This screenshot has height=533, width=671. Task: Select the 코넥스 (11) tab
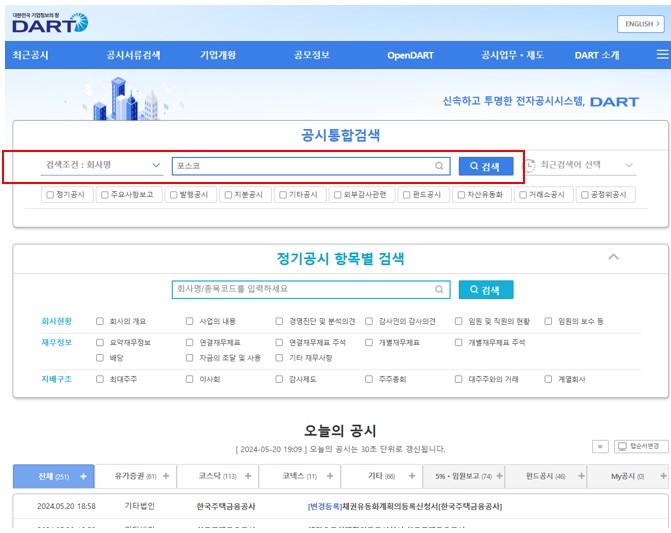[300, 476]
